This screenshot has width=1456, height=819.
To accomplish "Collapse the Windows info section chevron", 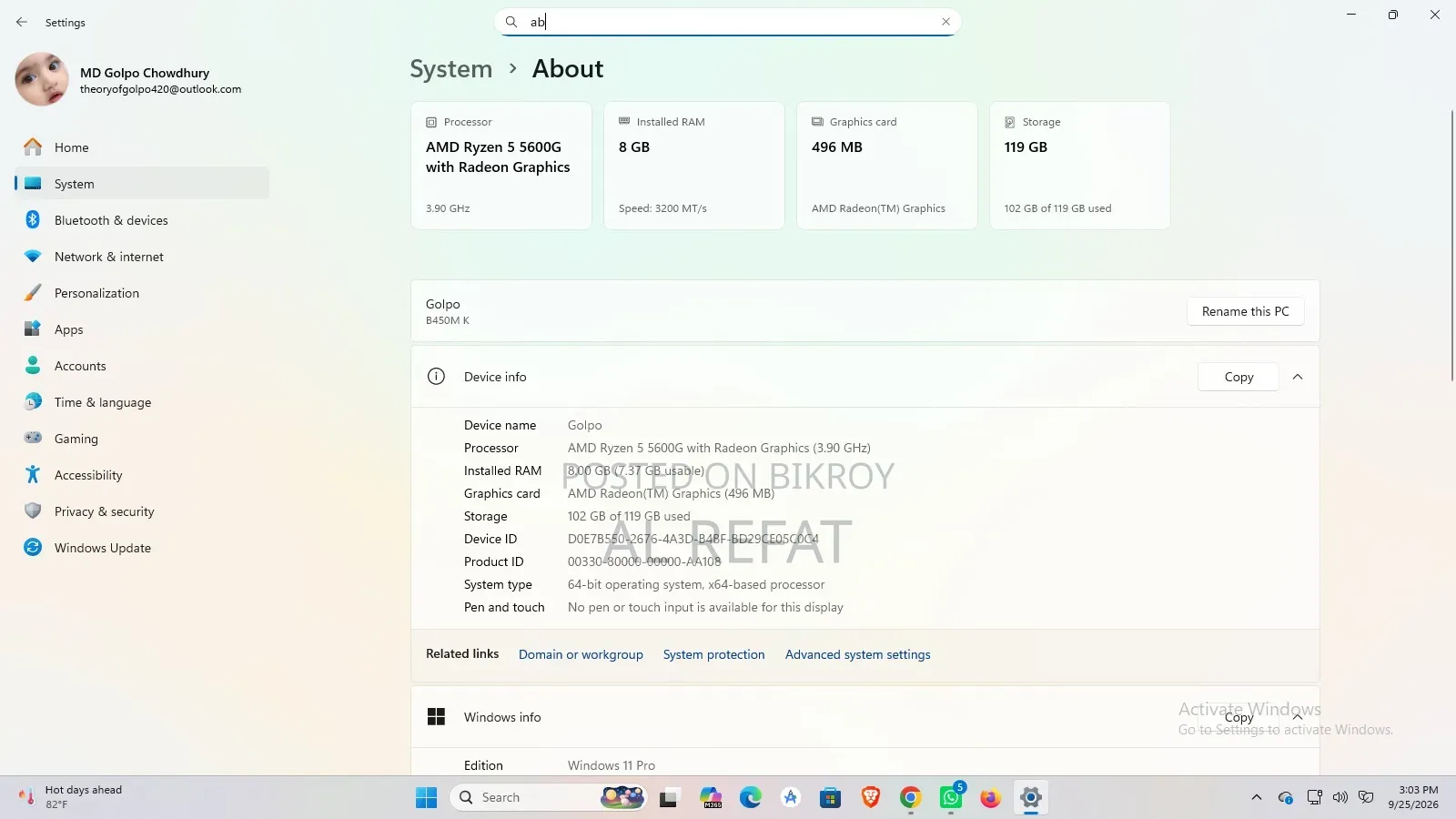I will tap(1298, 717).
